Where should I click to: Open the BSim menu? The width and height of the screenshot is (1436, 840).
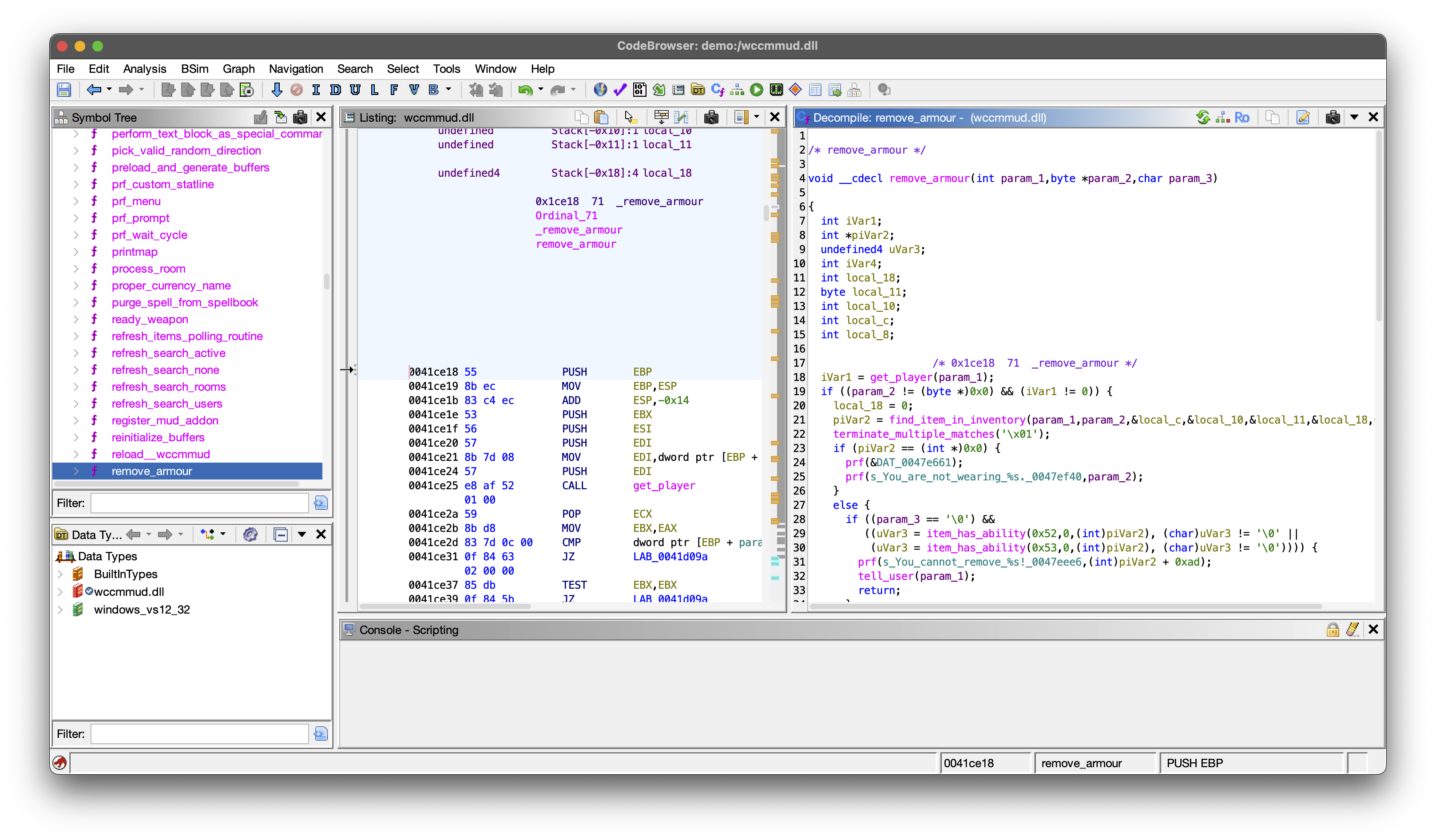[x=194, y=69]
